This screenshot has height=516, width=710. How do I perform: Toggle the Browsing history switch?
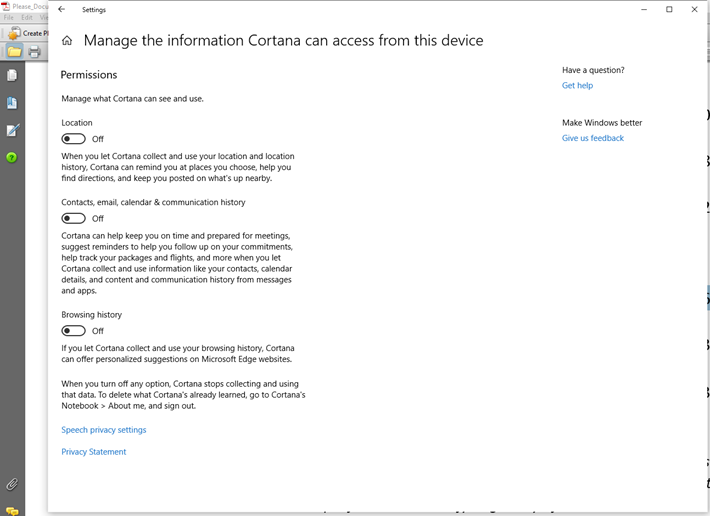tap(73, 331)
